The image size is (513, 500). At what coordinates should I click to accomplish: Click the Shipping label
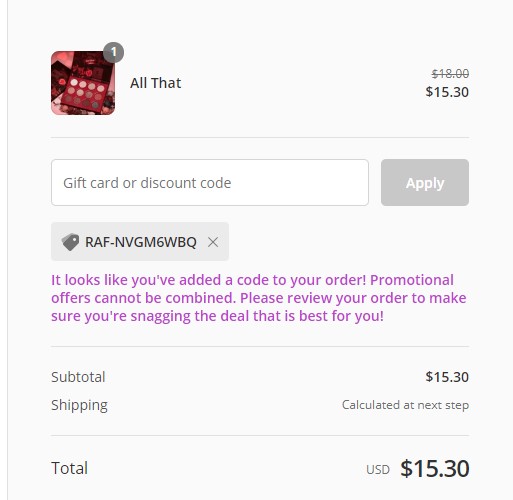pos(79,405)
